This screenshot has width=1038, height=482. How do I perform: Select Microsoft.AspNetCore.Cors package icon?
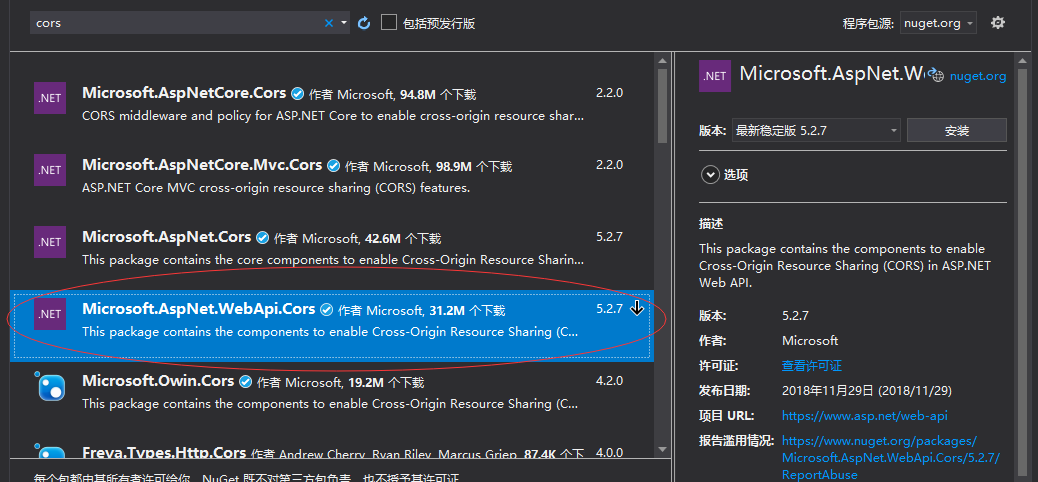point(50,98)
